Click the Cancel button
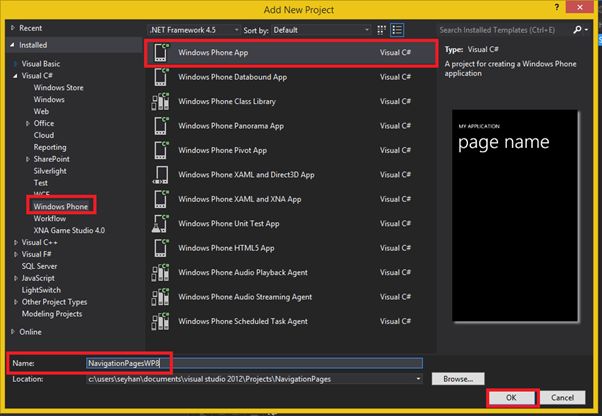 (562, 398)
